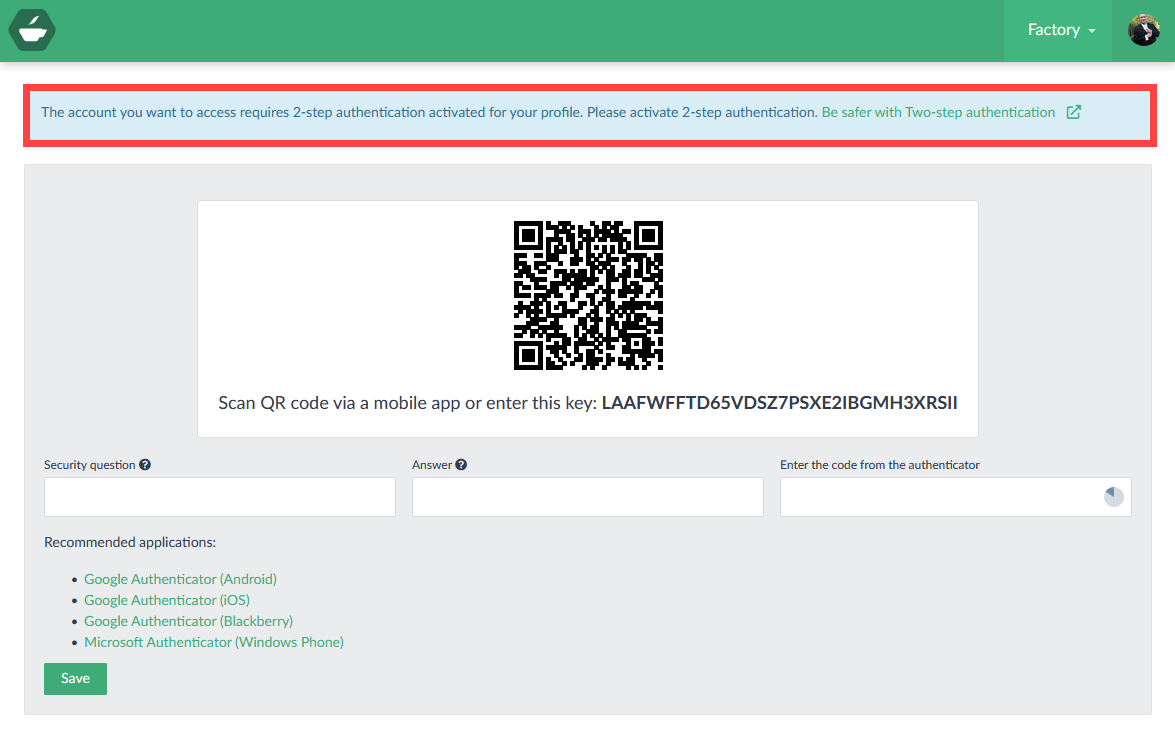Screen dimensions: 1175x749
Task: Focus the Security question input field
Action: 220,497
